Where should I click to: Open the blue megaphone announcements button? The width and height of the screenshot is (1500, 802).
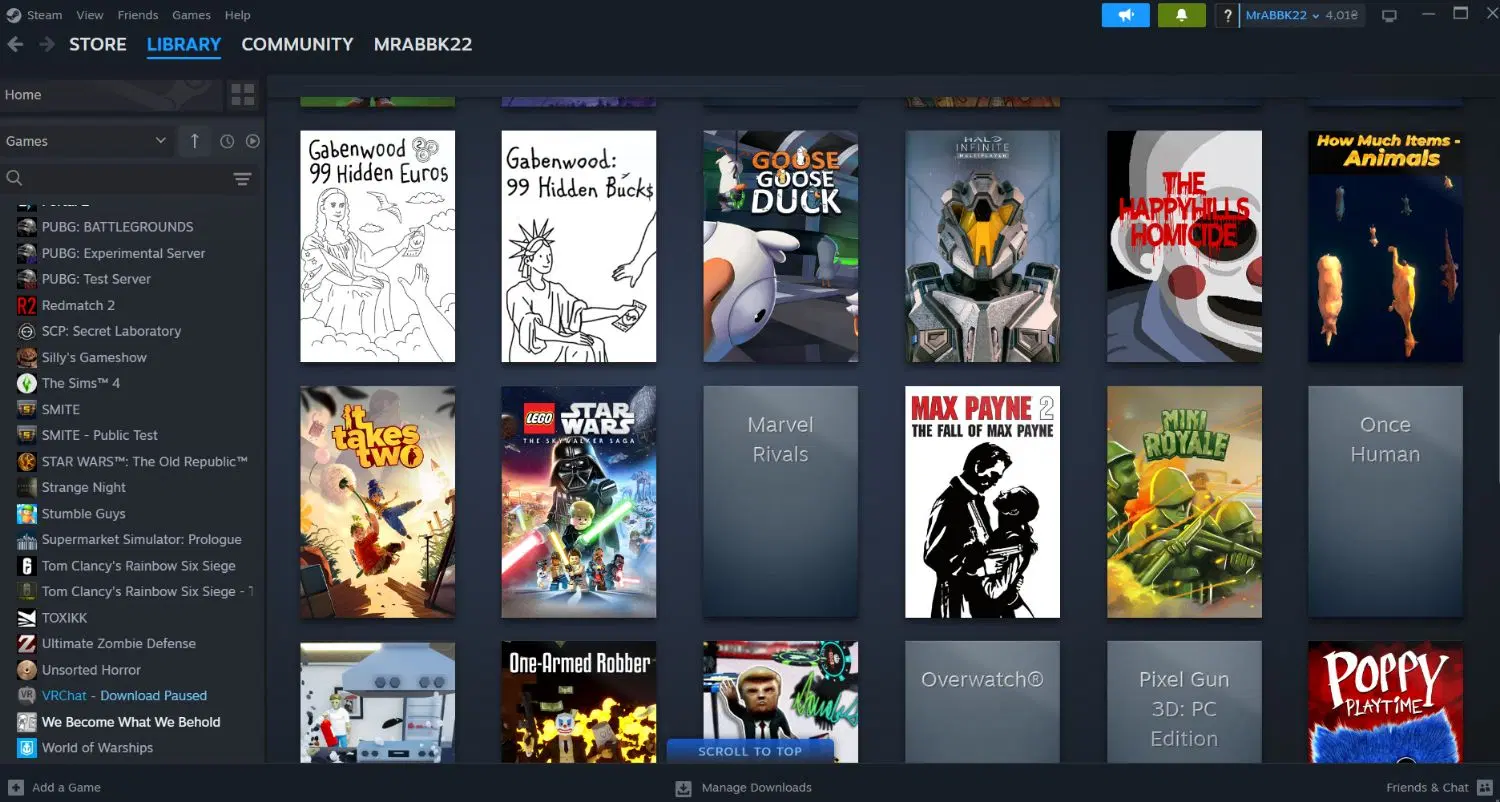(1126, 15)
